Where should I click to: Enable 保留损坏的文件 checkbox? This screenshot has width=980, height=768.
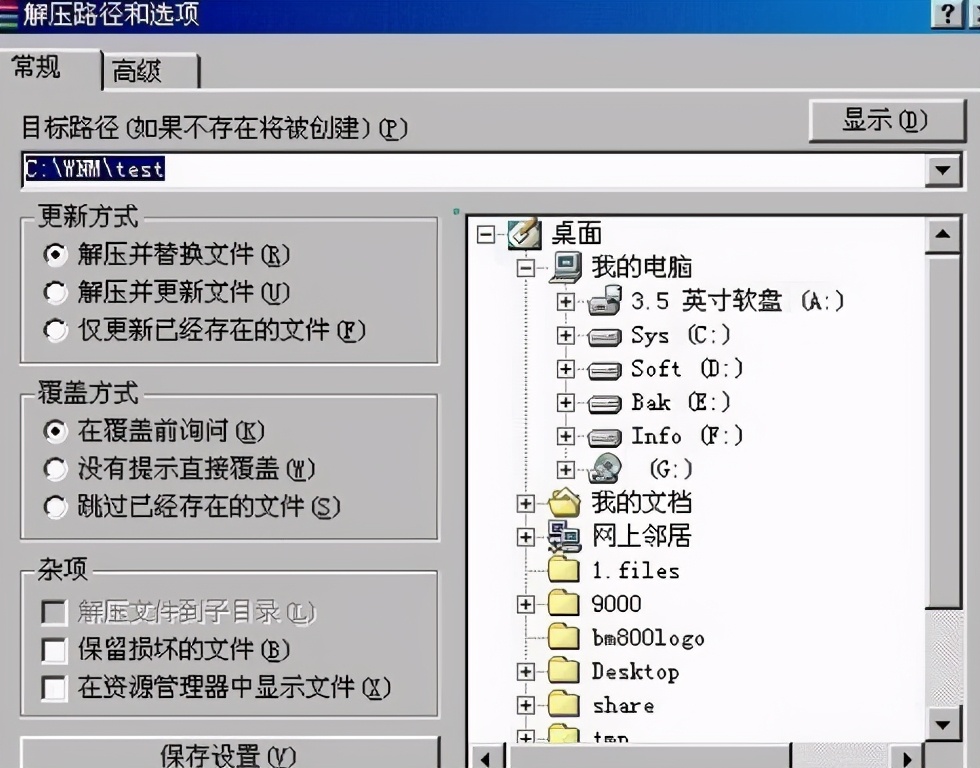coord(54,651)
